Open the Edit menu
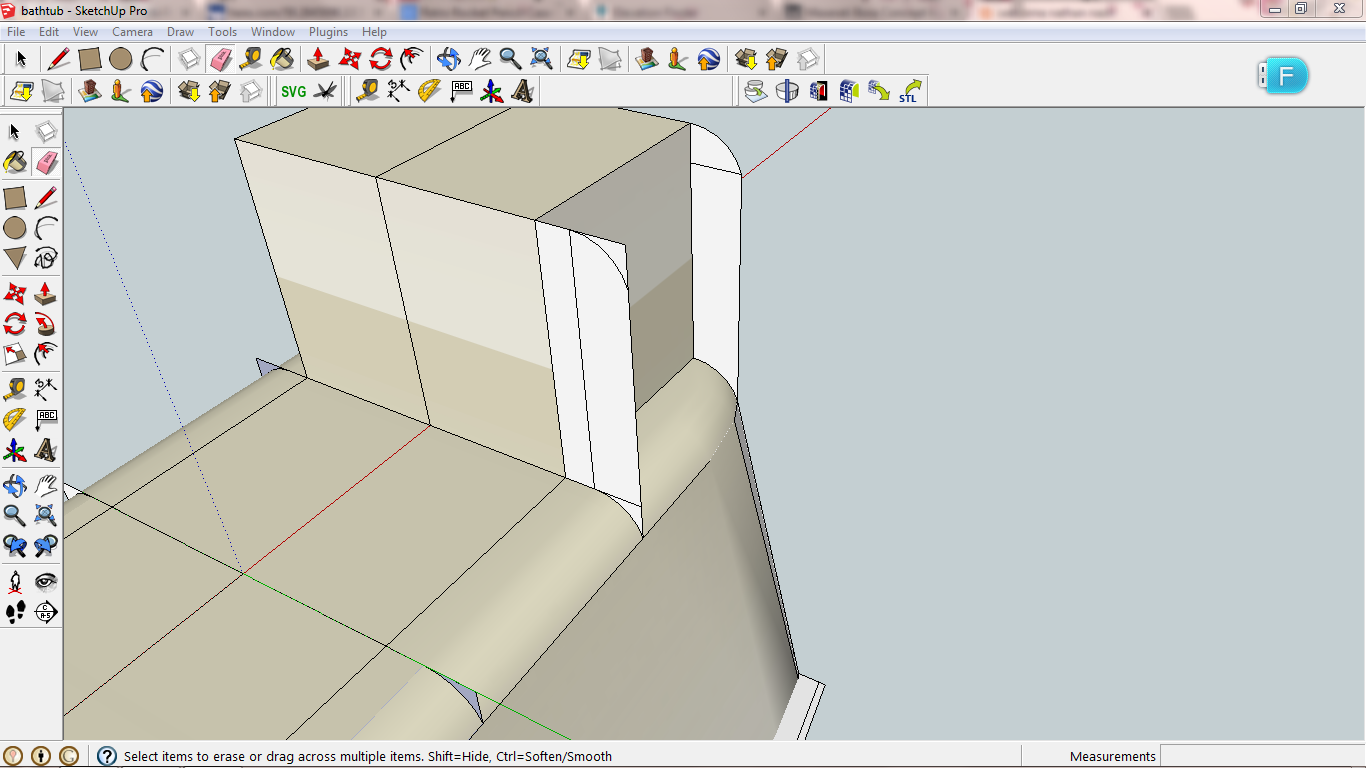 (x=49, y=32)
